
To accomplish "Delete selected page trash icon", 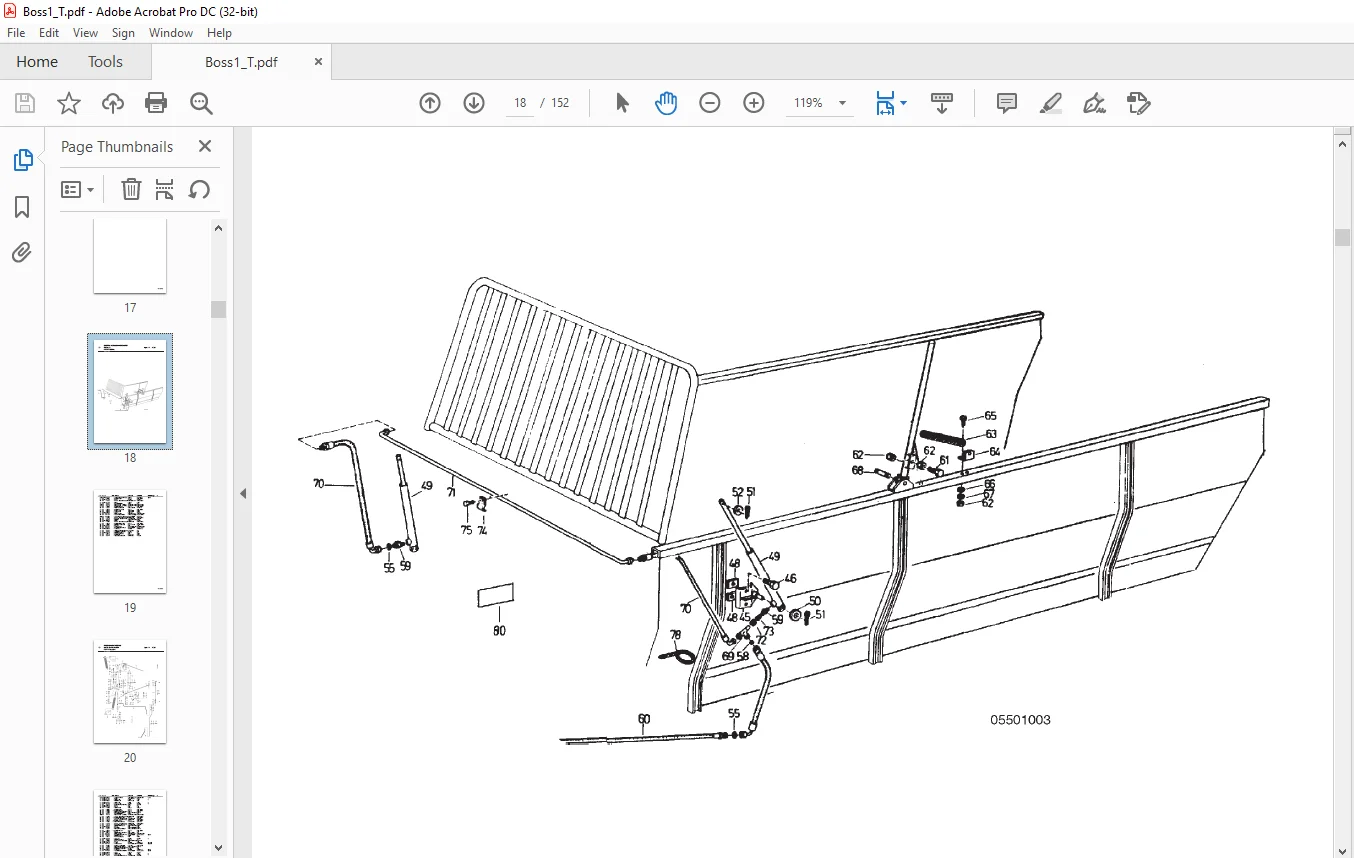I will [131, 189].
